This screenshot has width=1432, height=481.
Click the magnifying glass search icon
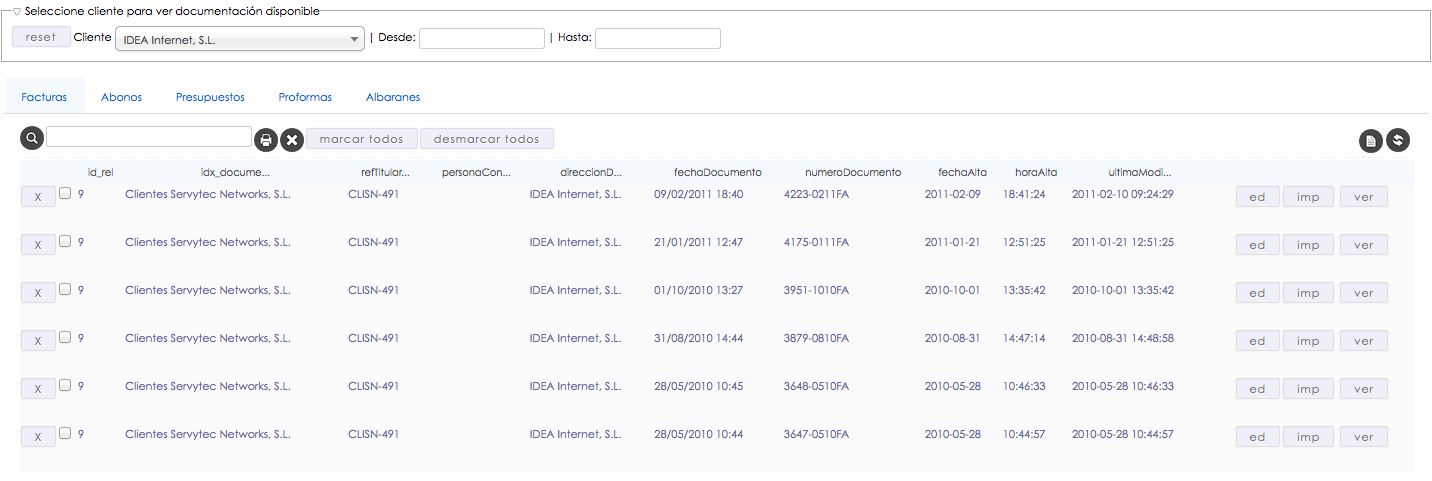click(x=32, y=138)
